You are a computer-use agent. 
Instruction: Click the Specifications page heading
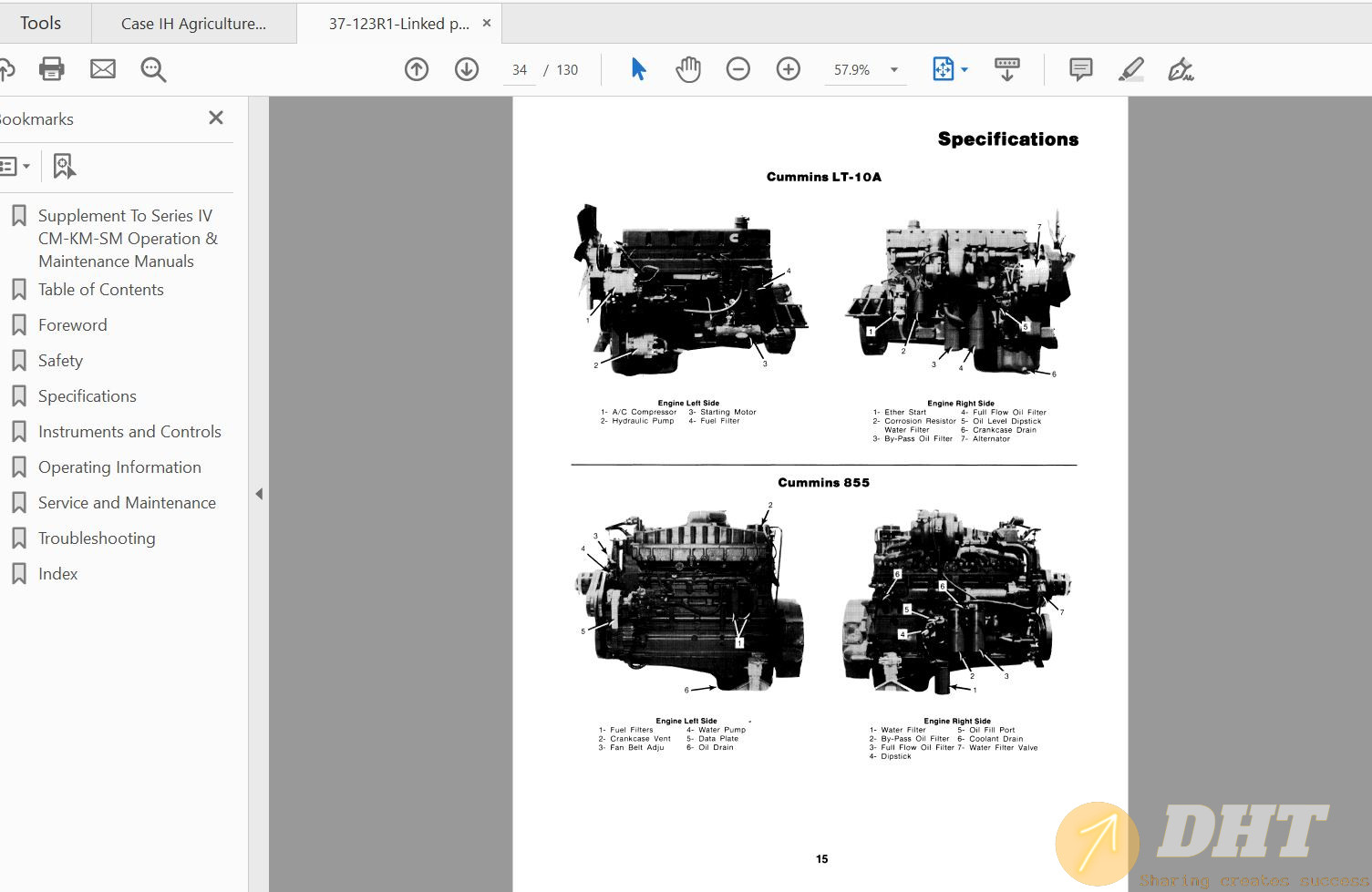coord(1008,139)
